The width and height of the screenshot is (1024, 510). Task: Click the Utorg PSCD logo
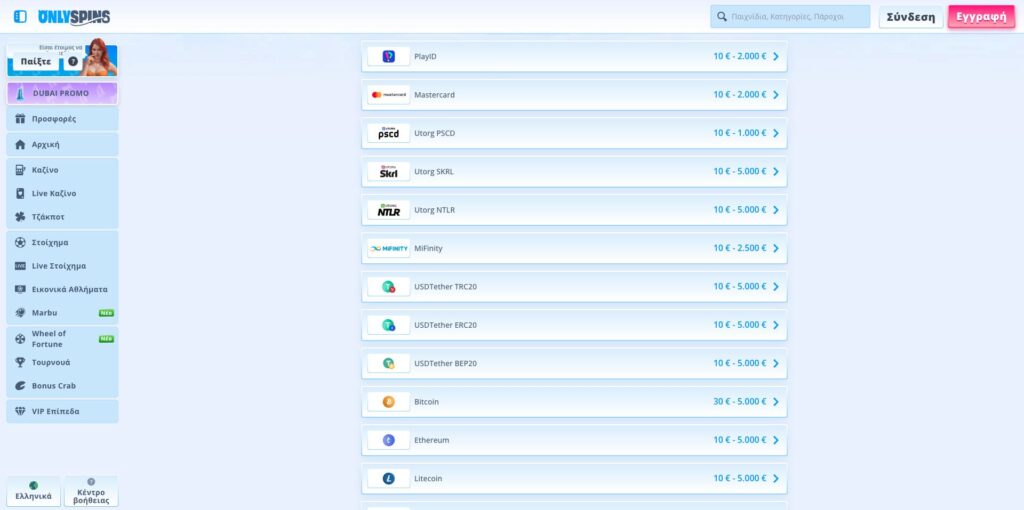click(x=388, y=134)
